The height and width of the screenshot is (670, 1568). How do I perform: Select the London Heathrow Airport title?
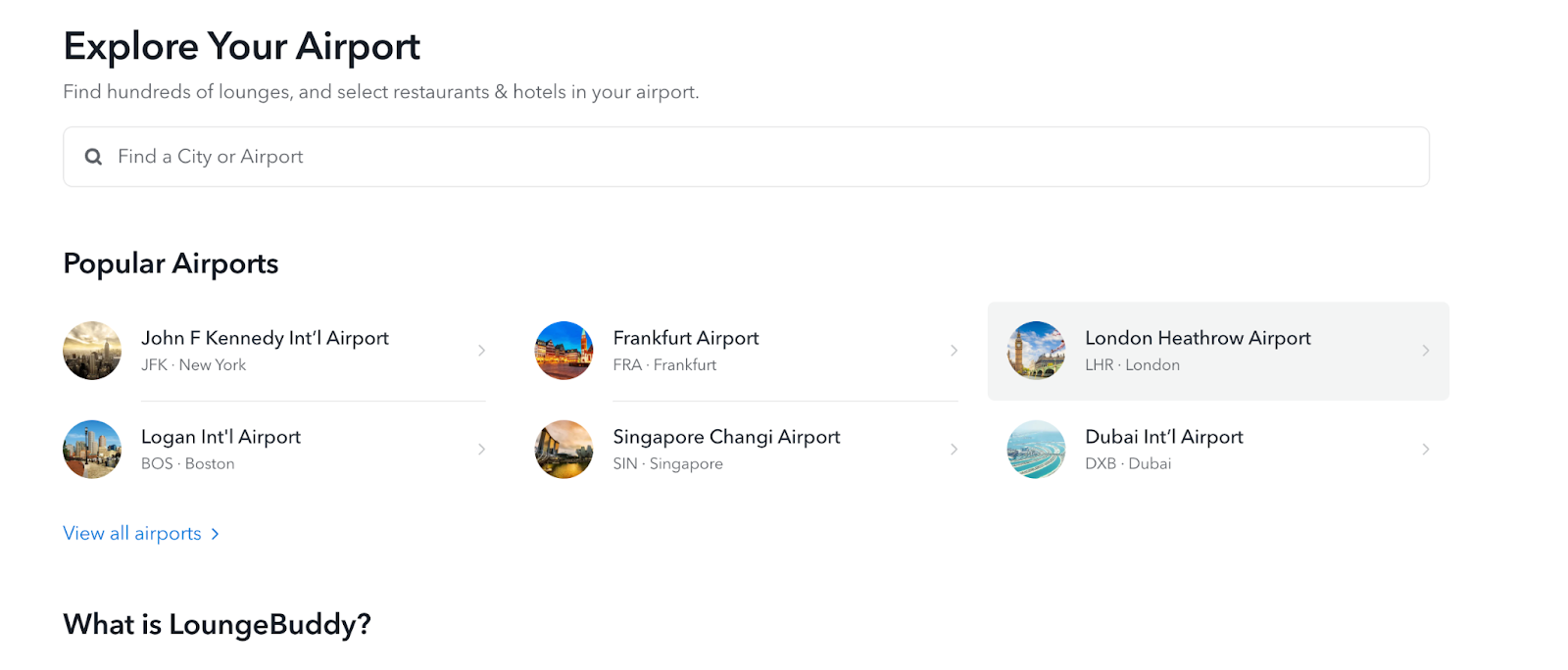(1198, 338)
